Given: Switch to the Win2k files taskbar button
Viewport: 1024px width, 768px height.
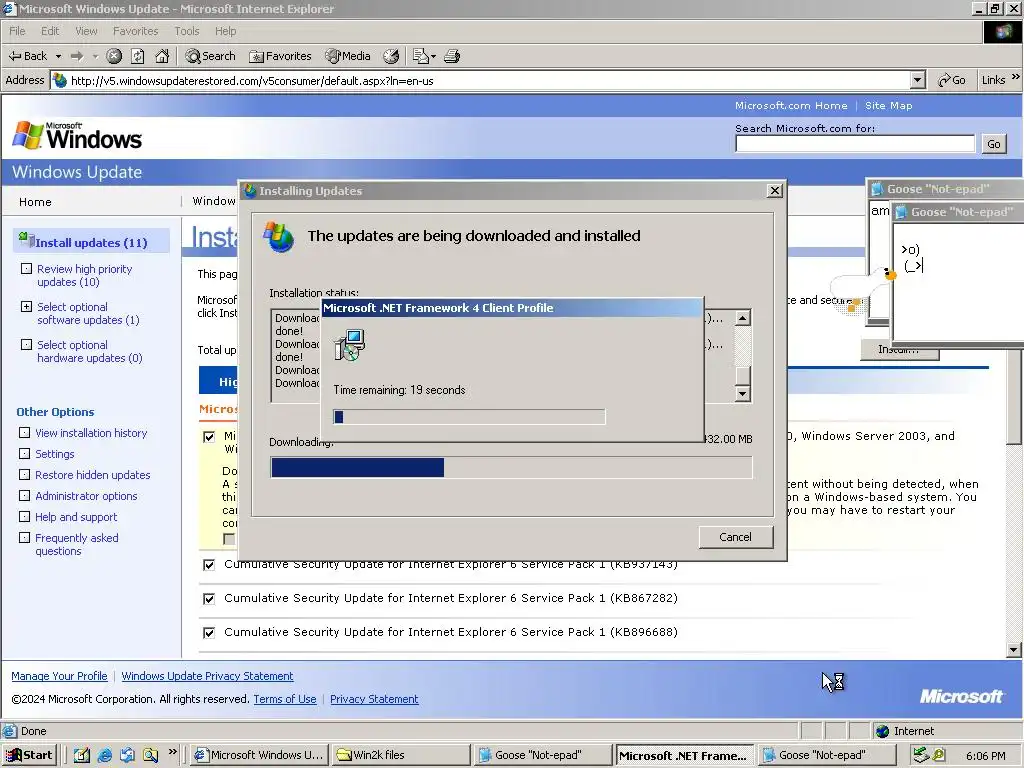Looking at the screenshot, I should pyautogui.click(x=400, y=755).
